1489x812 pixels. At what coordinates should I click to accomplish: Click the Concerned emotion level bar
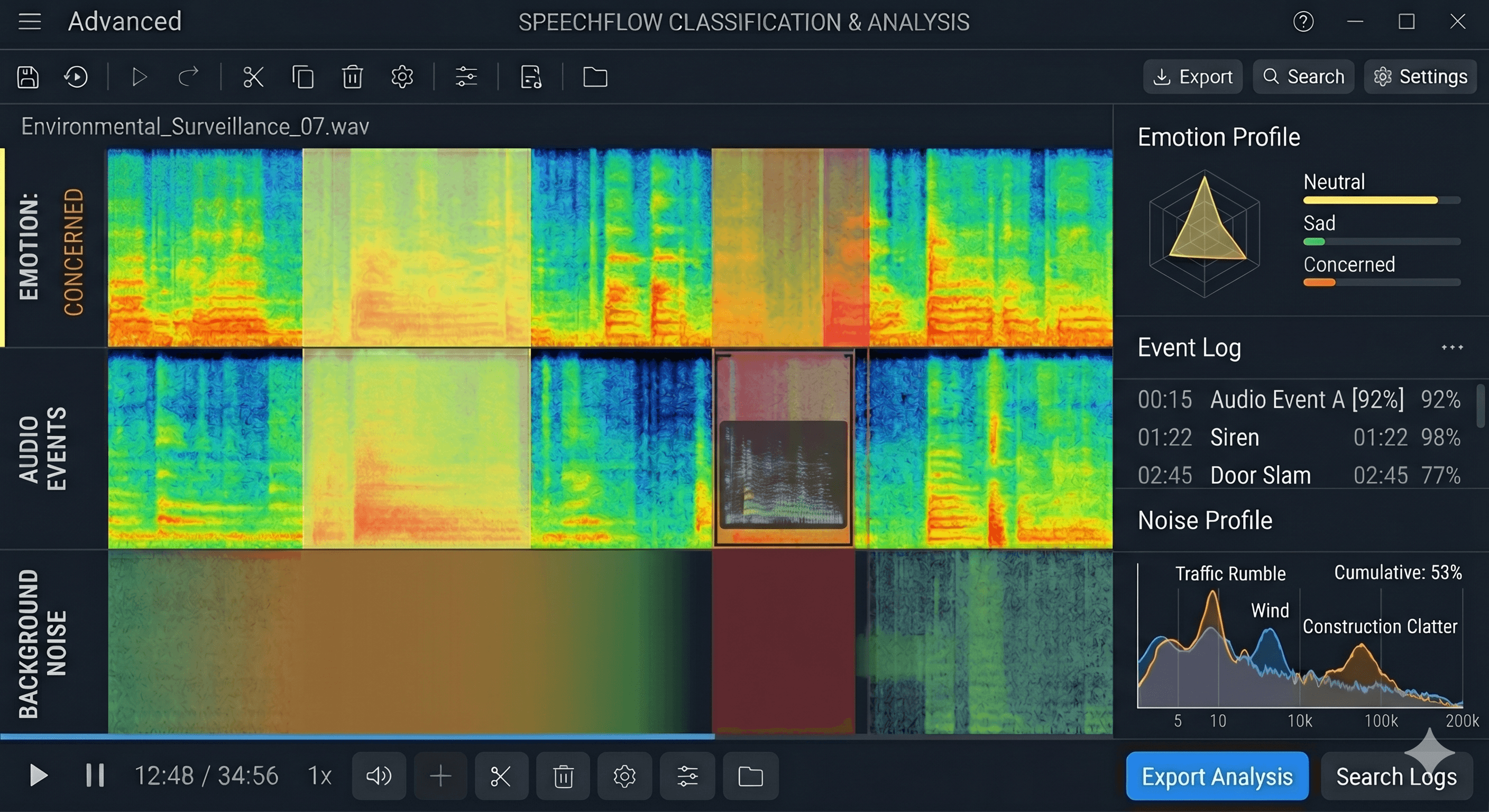pos(1382,283)
